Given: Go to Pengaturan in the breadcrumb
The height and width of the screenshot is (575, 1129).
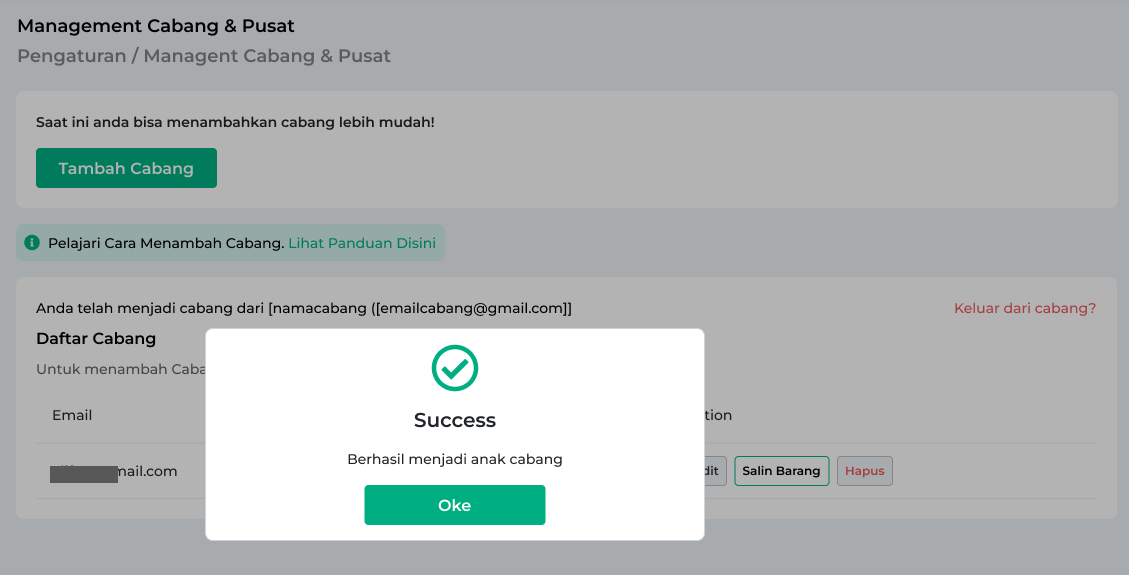Looking at the screenshot, I should [71, 56].
